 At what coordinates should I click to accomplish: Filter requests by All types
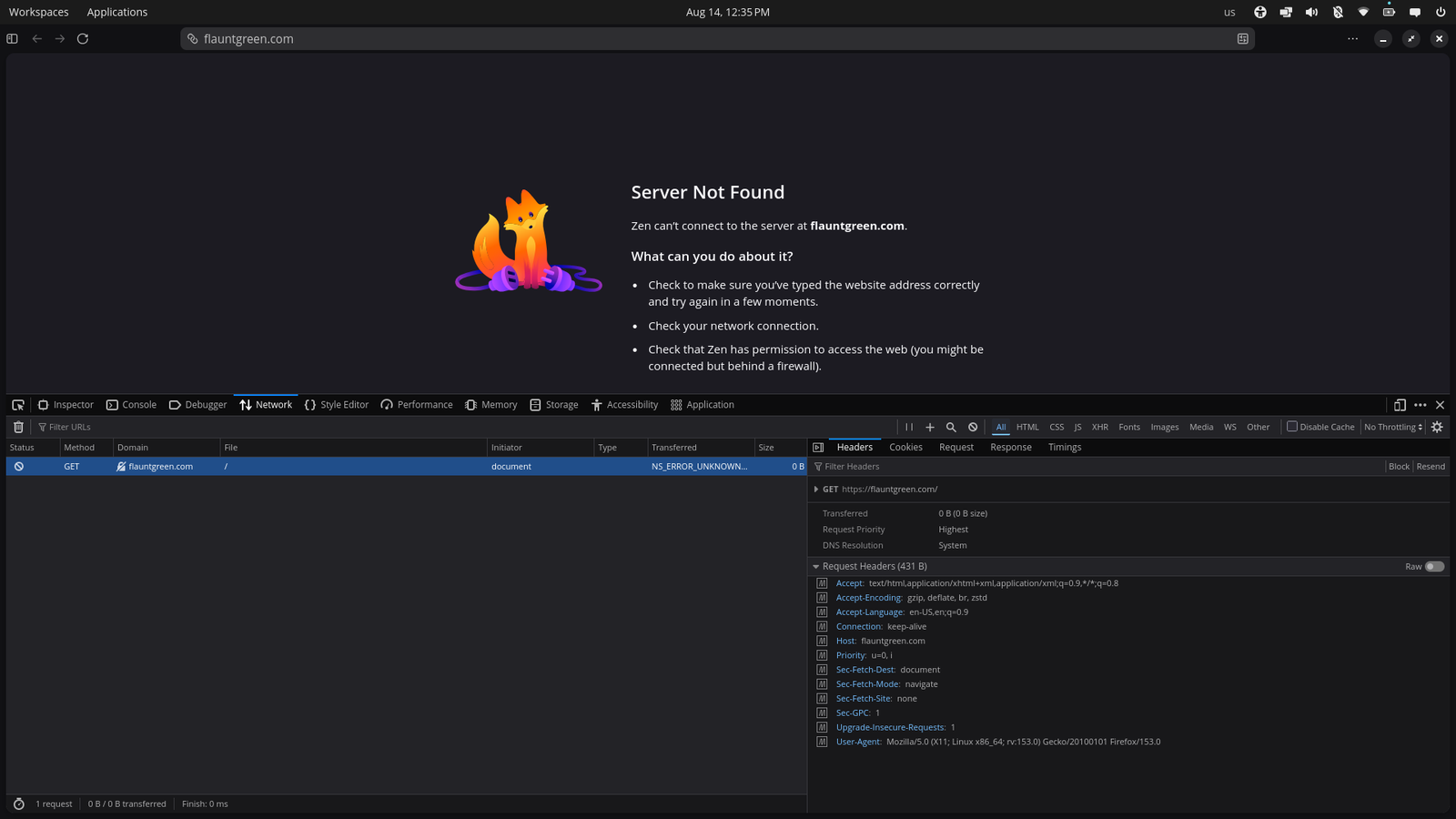click(x=1001, y=427)
